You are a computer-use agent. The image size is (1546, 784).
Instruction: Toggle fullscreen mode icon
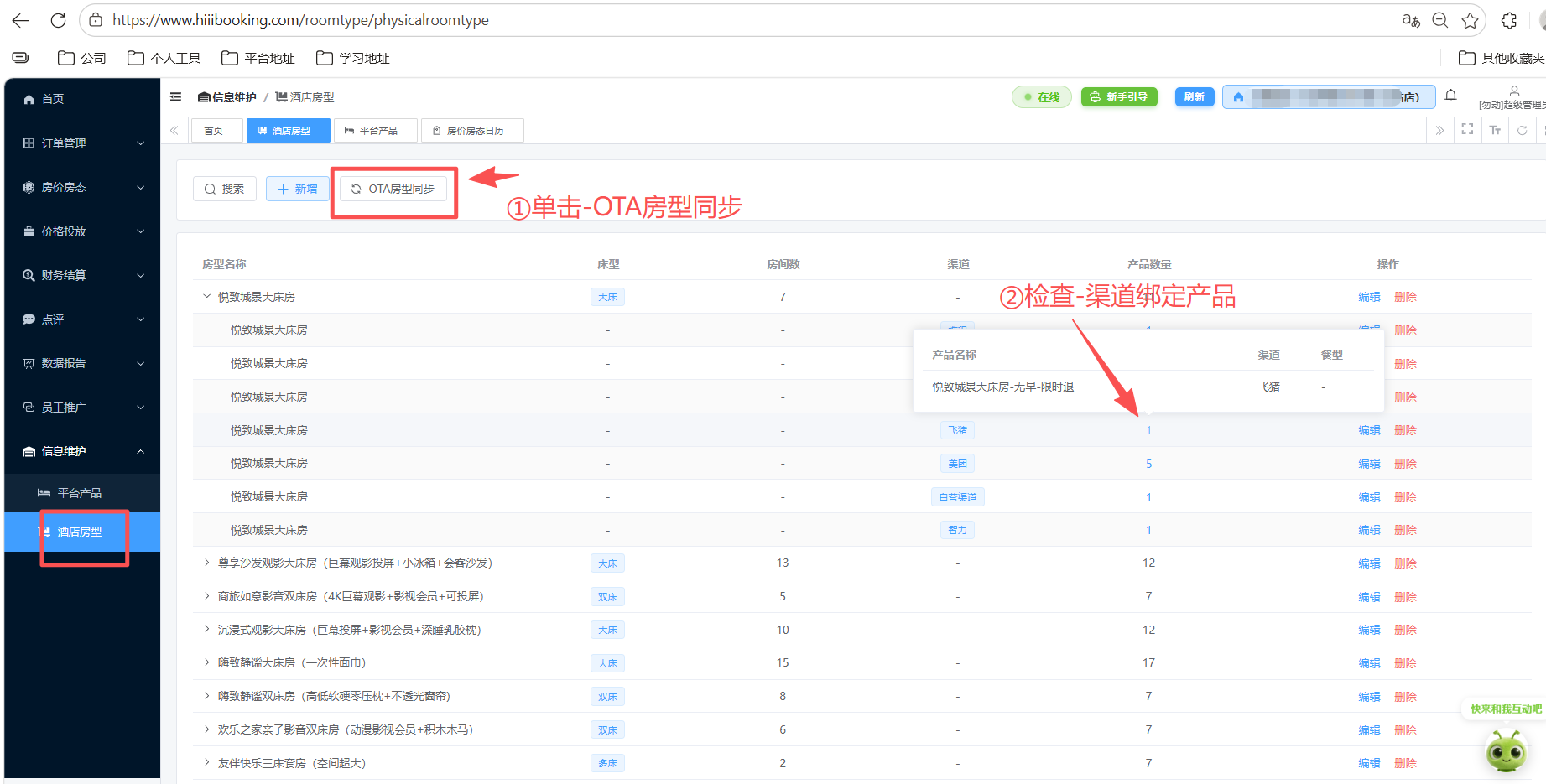pyautogui.click(x=1467, y=130)
